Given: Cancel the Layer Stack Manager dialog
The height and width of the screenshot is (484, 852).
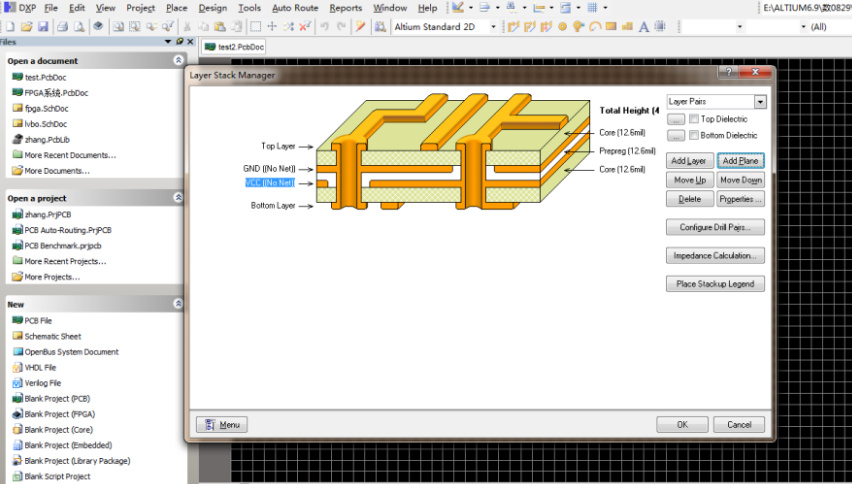Looking at the screenshot, I should (739, 425).
